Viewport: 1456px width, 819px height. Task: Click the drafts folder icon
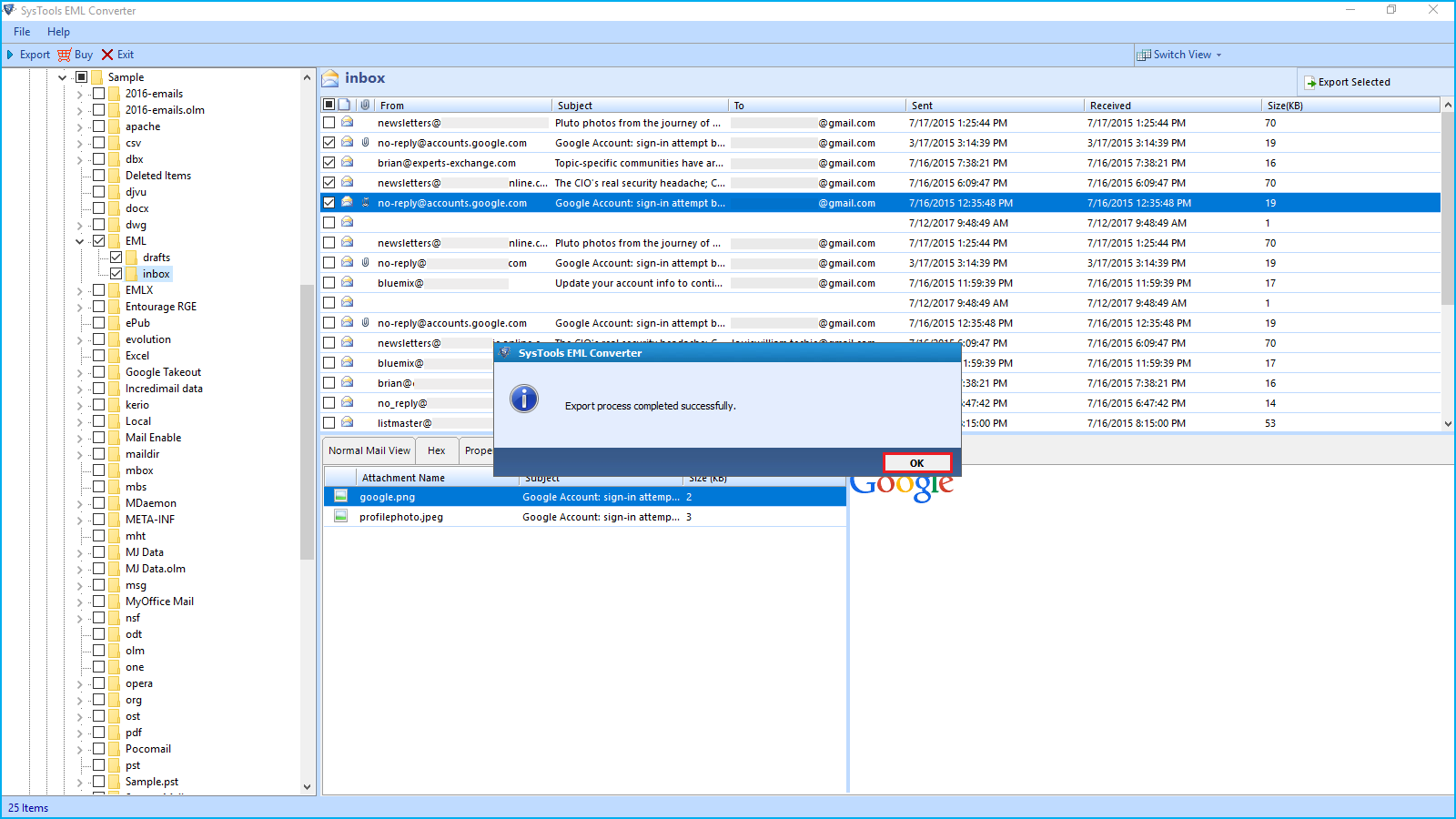point(131,258)
